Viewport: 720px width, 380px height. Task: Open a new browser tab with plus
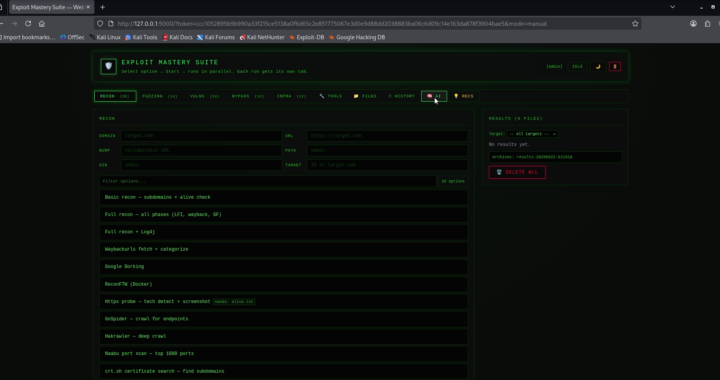[x=102, y=7]
